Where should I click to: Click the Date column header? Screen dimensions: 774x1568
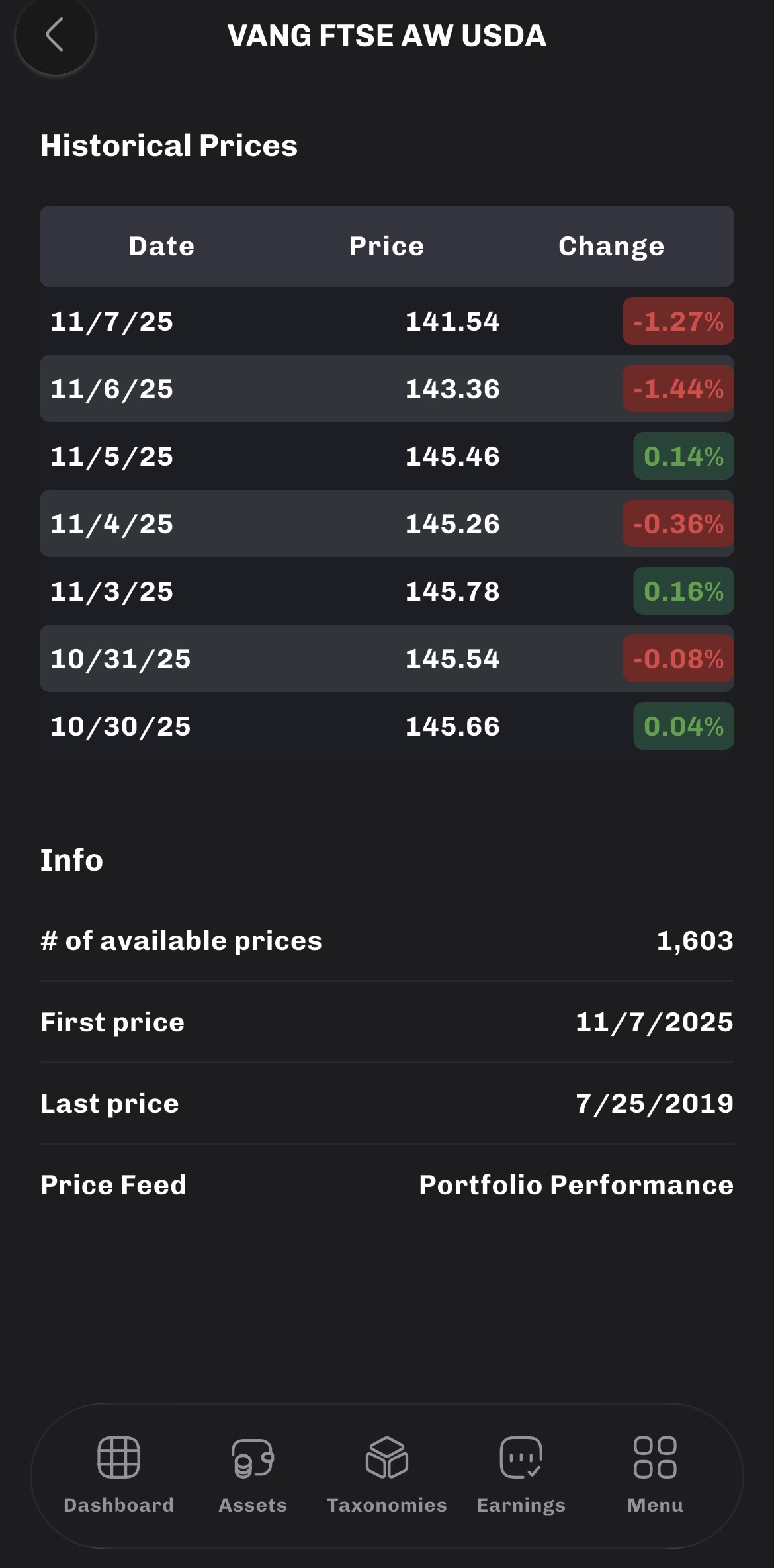click(161, 246)
